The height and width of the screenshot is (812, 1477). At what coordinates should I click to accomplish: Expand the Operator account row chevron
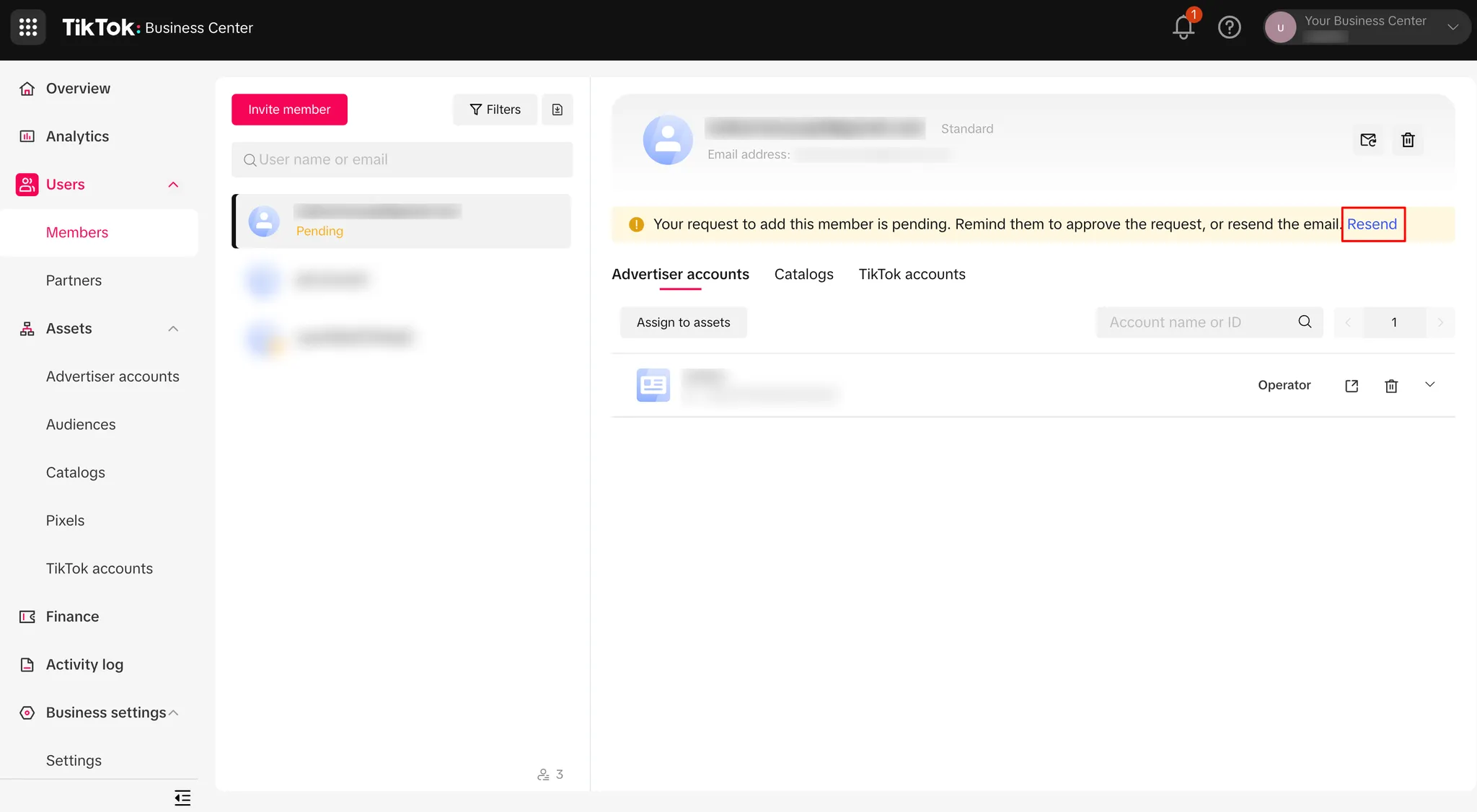coord(1429,384)
